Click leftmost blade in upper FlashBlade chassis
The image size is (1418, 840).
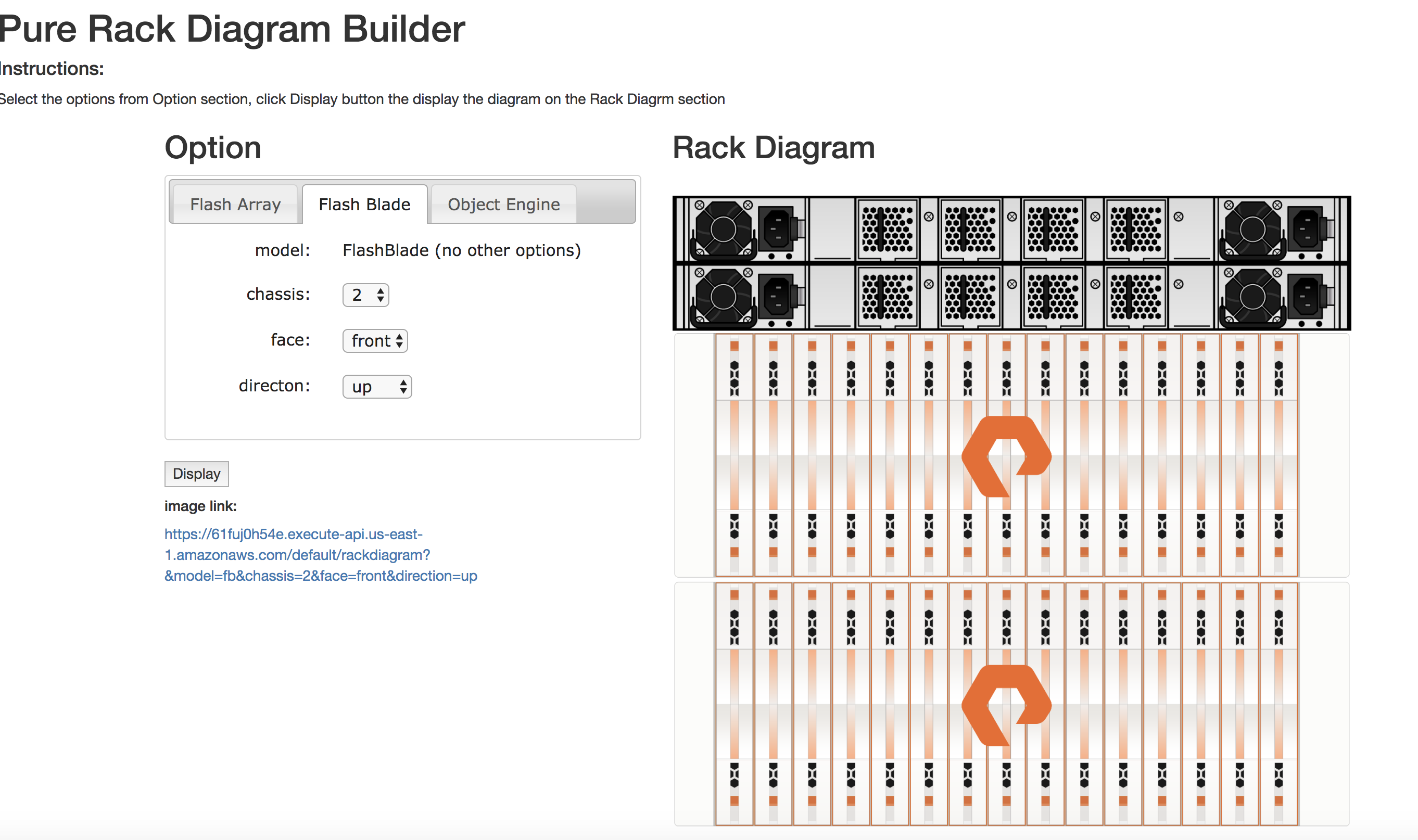point(734,455)
